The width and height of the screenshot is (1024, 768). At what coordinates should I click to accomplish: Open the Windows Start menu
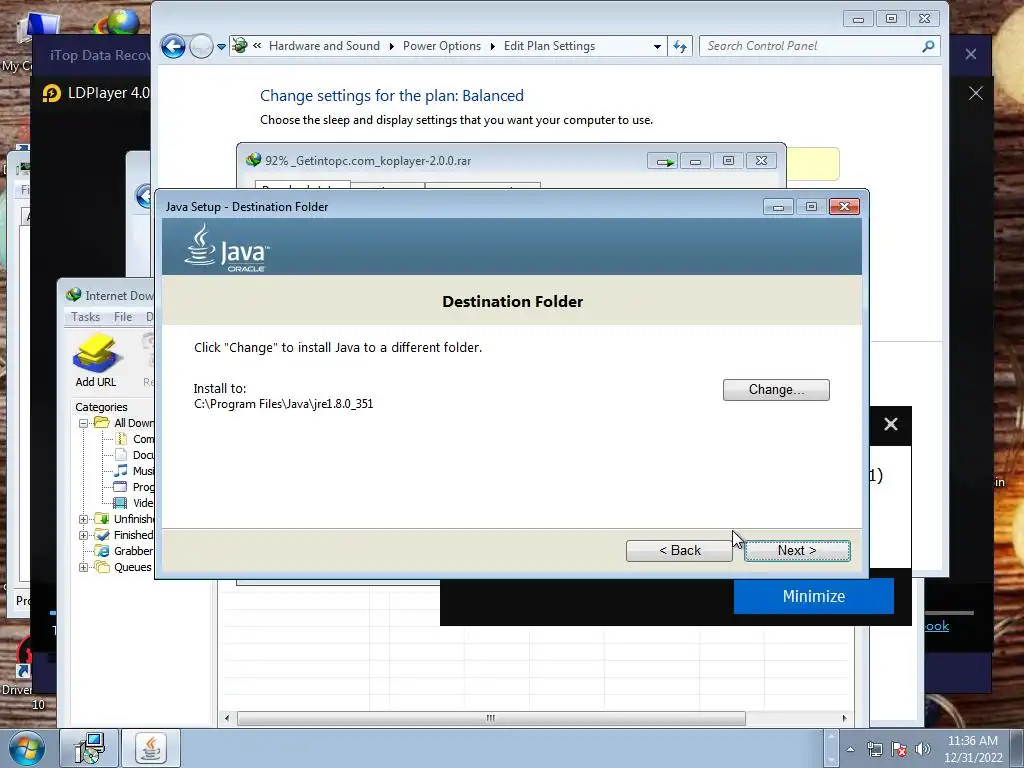pos(27,748)
